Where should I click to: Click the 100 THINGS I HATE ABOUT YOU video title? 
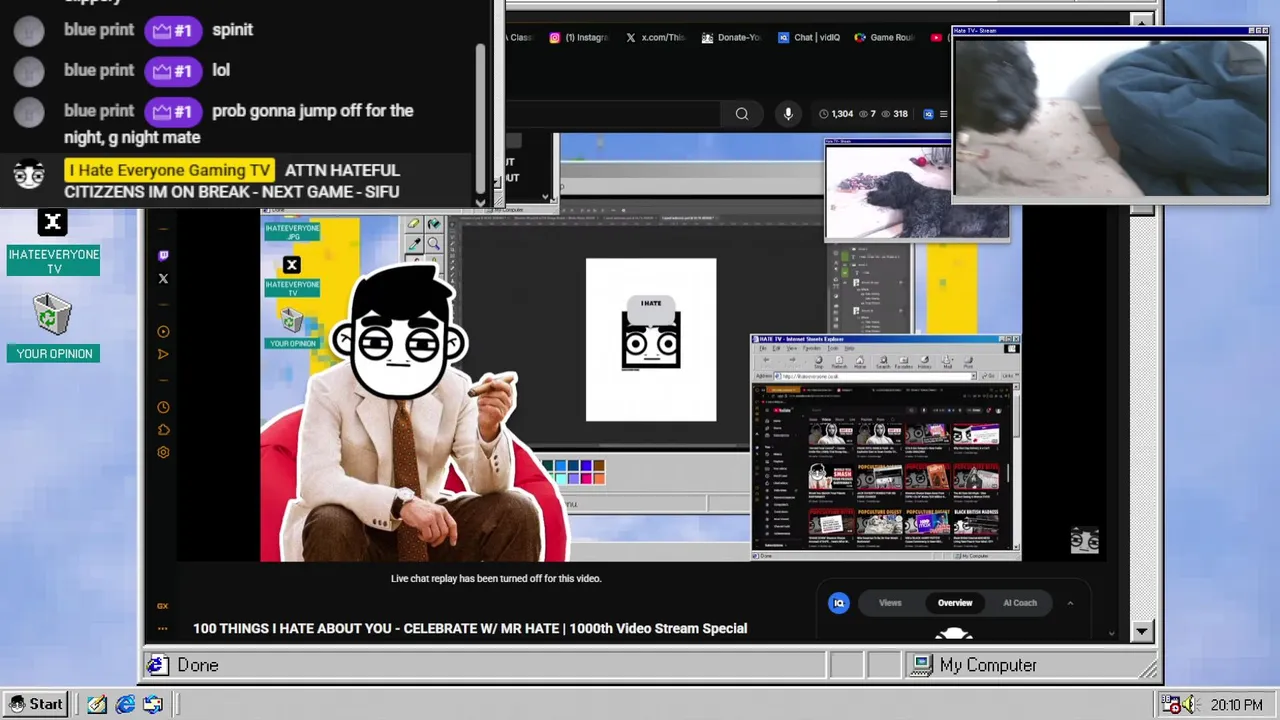(x=470, y=629)
